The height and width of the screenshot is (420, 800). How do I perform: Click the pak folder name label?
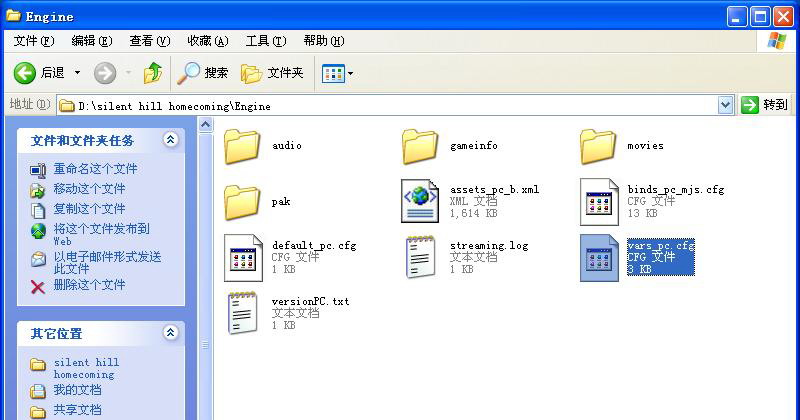click(x=281, y=202)
